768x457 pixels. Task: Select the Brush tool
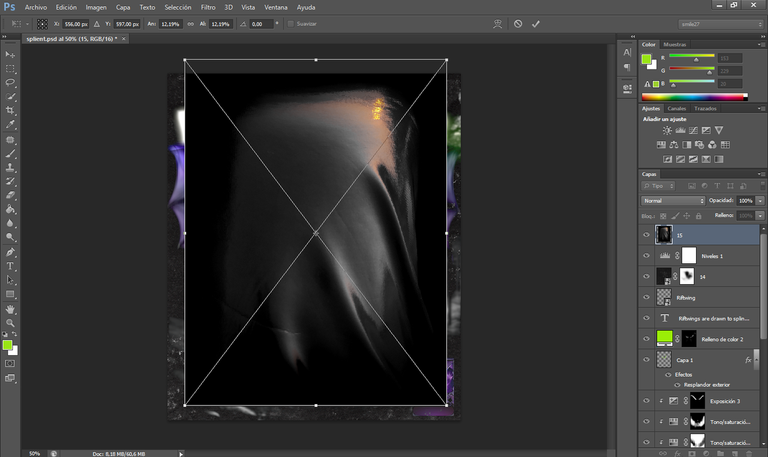(10, 154)
